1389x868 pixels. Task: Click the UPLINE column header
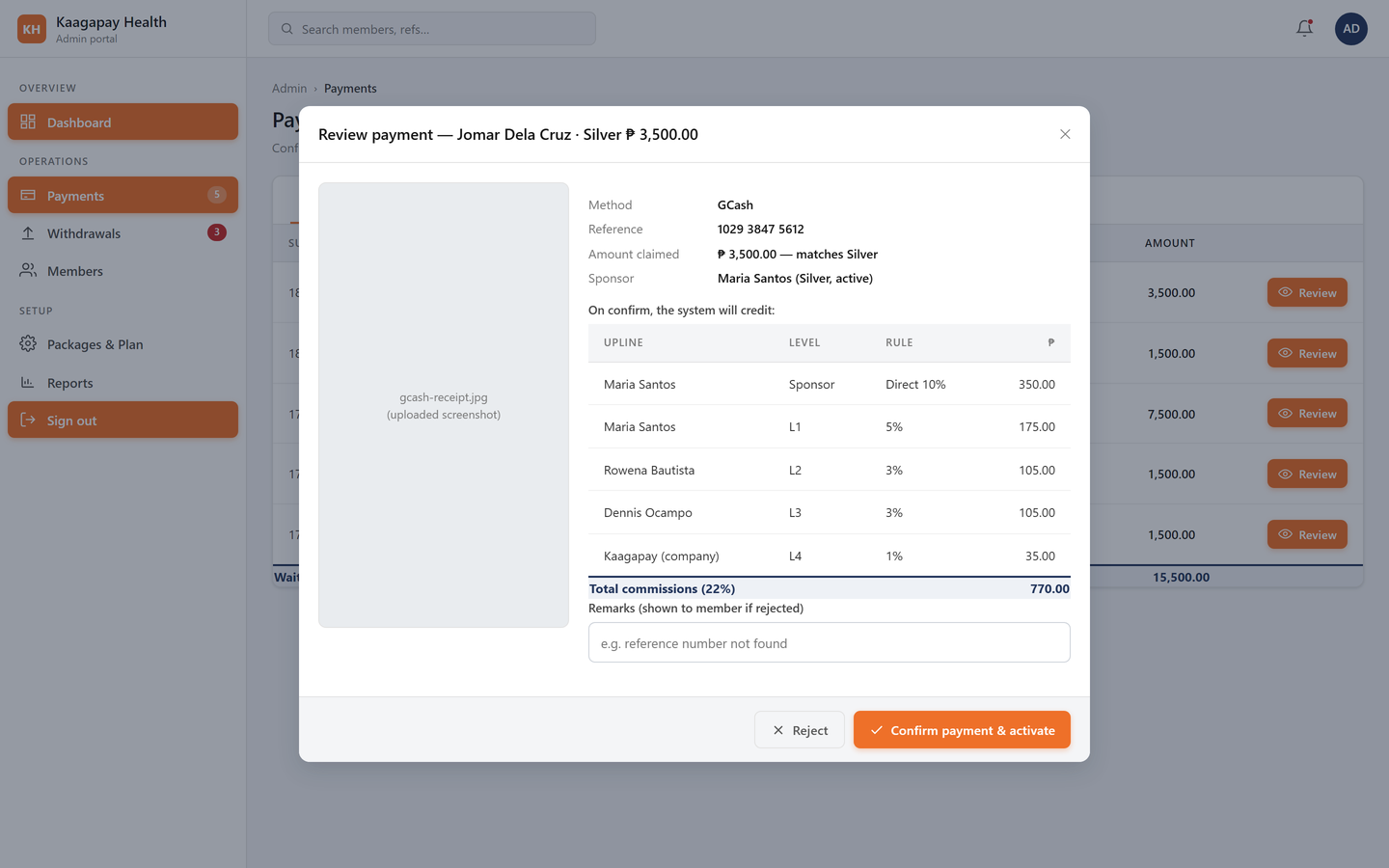[x=623, y=342]
